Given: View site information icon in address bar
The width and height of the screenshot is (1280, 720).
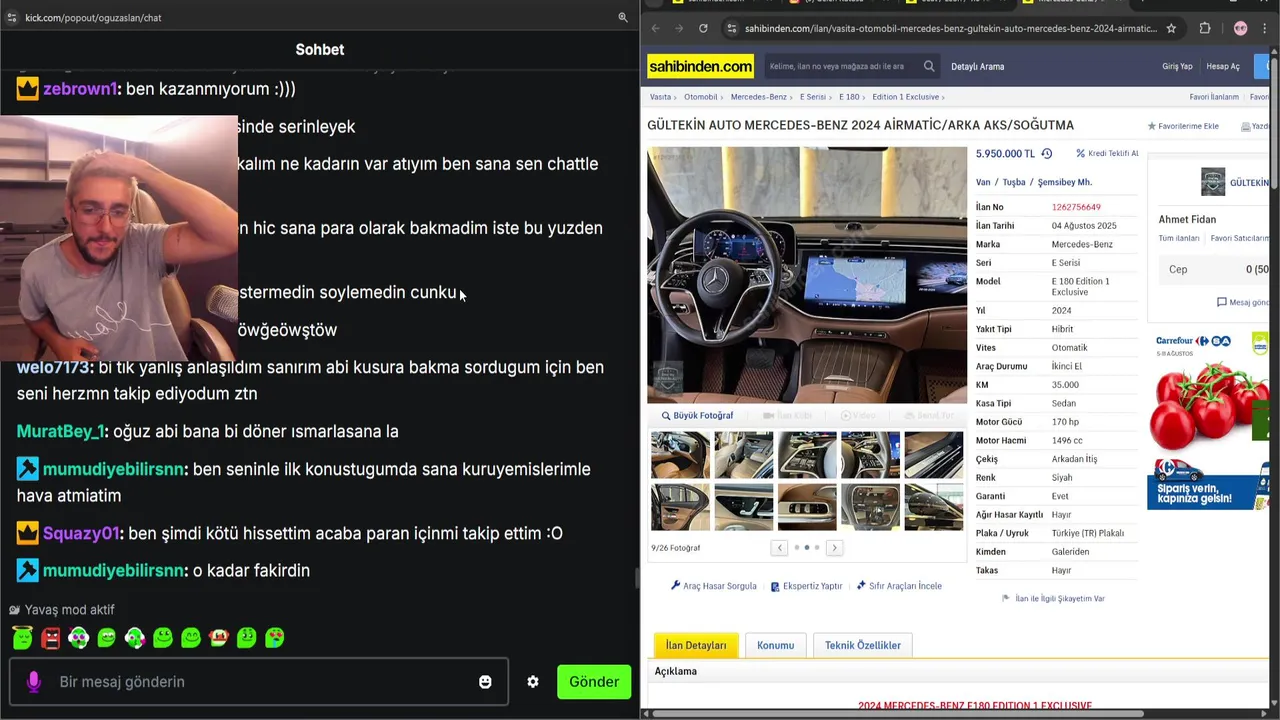Looking at the screenshot, I should (x=732, y=29).
